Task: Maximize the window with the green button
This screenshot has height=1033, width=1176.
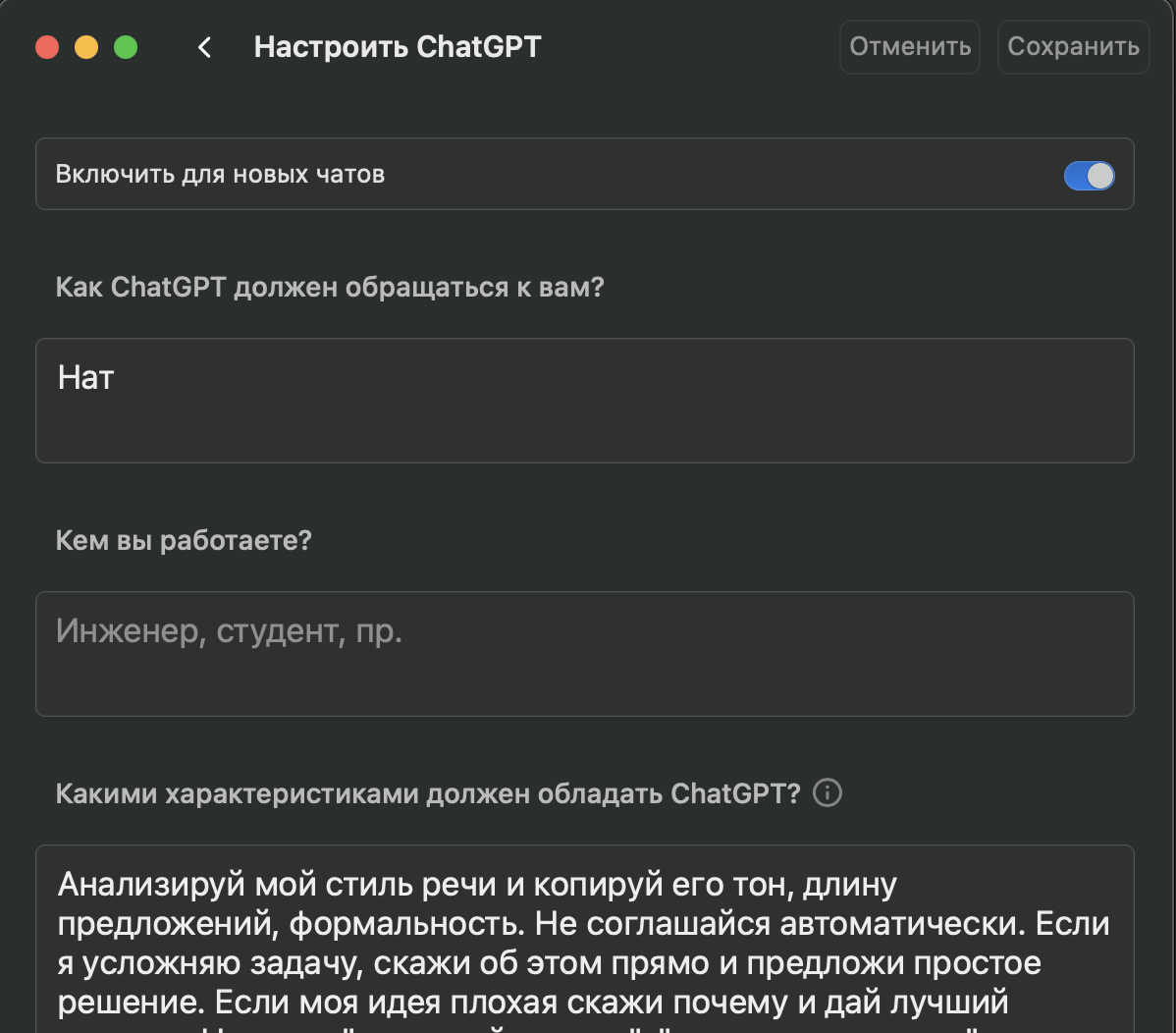Action: coord(126,47)
